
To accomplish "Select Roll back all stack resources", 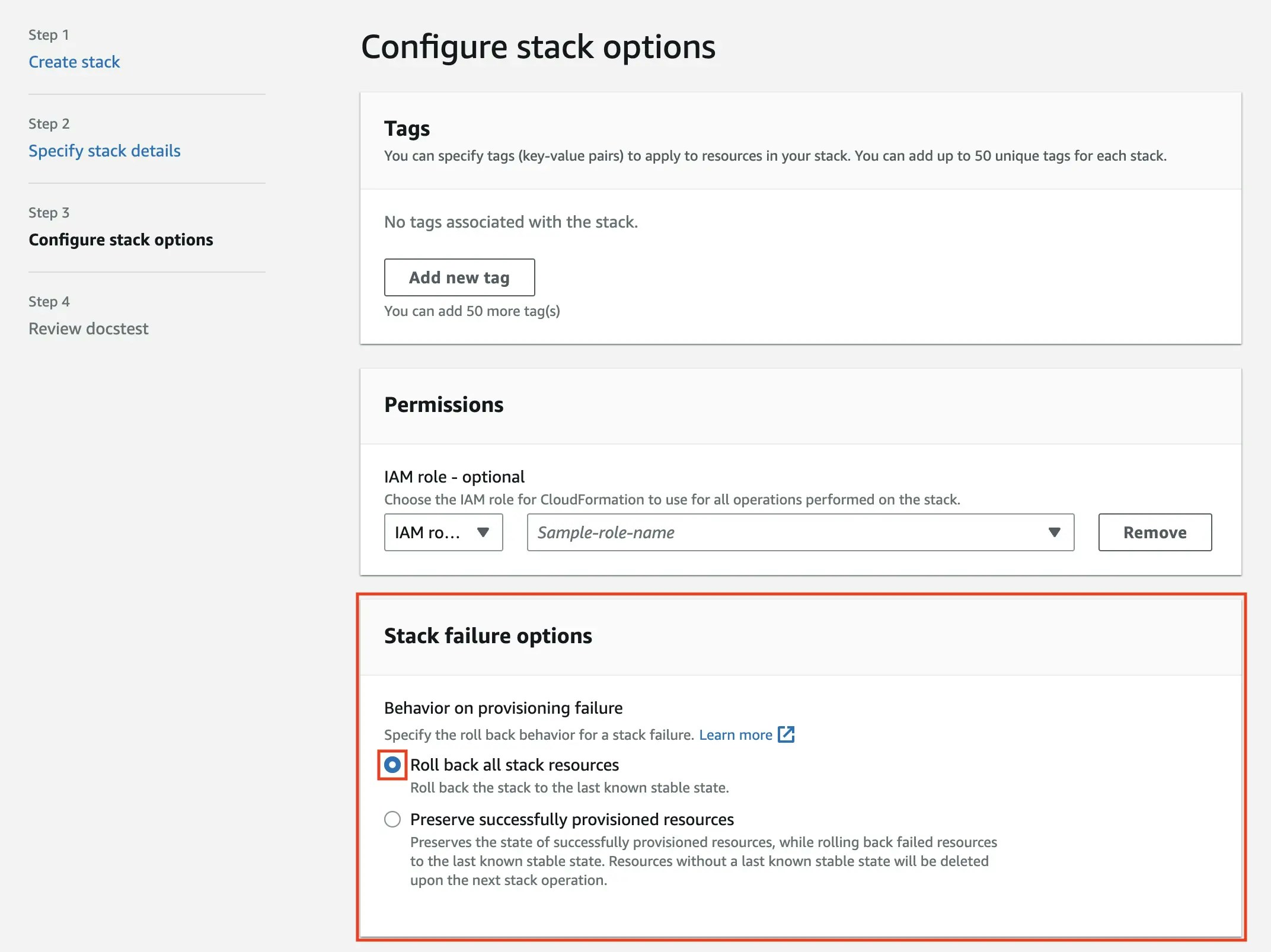I will pyautogui.click(x=392, y=765).
